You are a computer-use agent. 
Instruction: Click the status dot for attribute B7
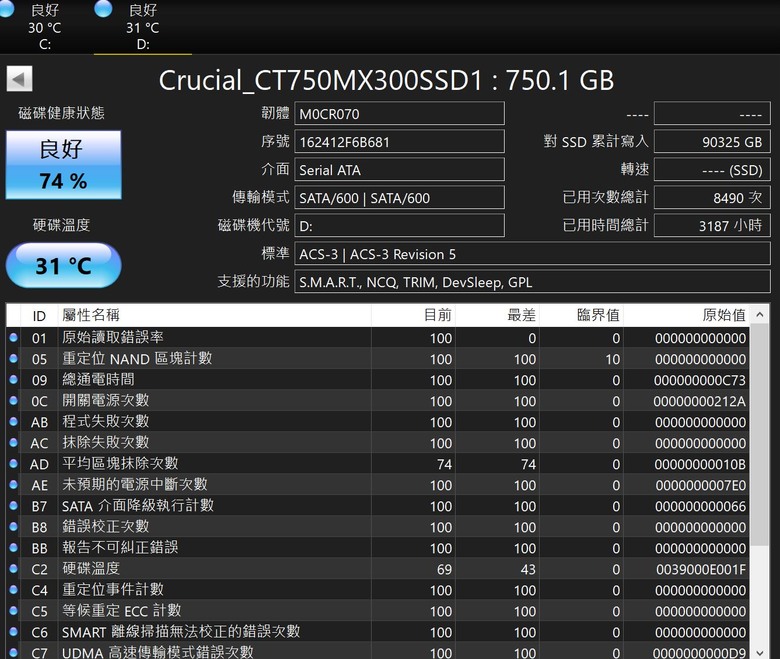pyautogui.click(x=13, y=505)
